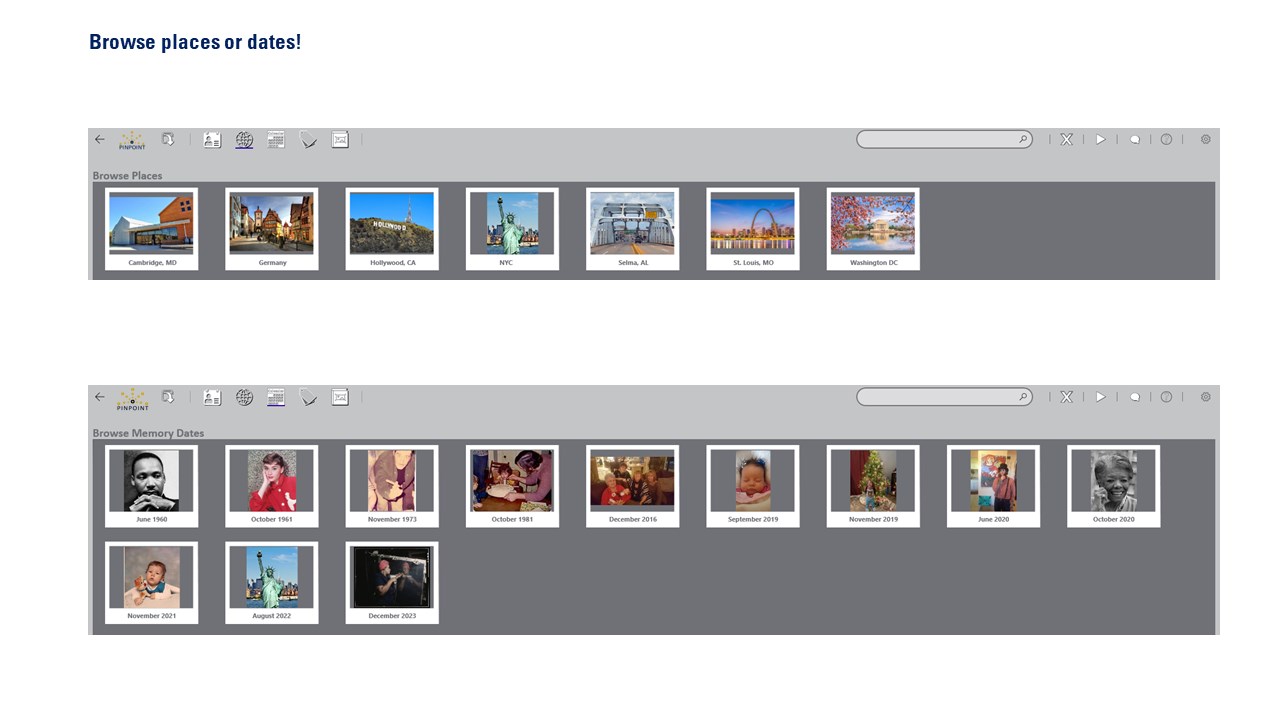This screenshot has height=720, width=1280.
Task: Click the help question icon in lower toolbar
Action: pos(1166,397)
